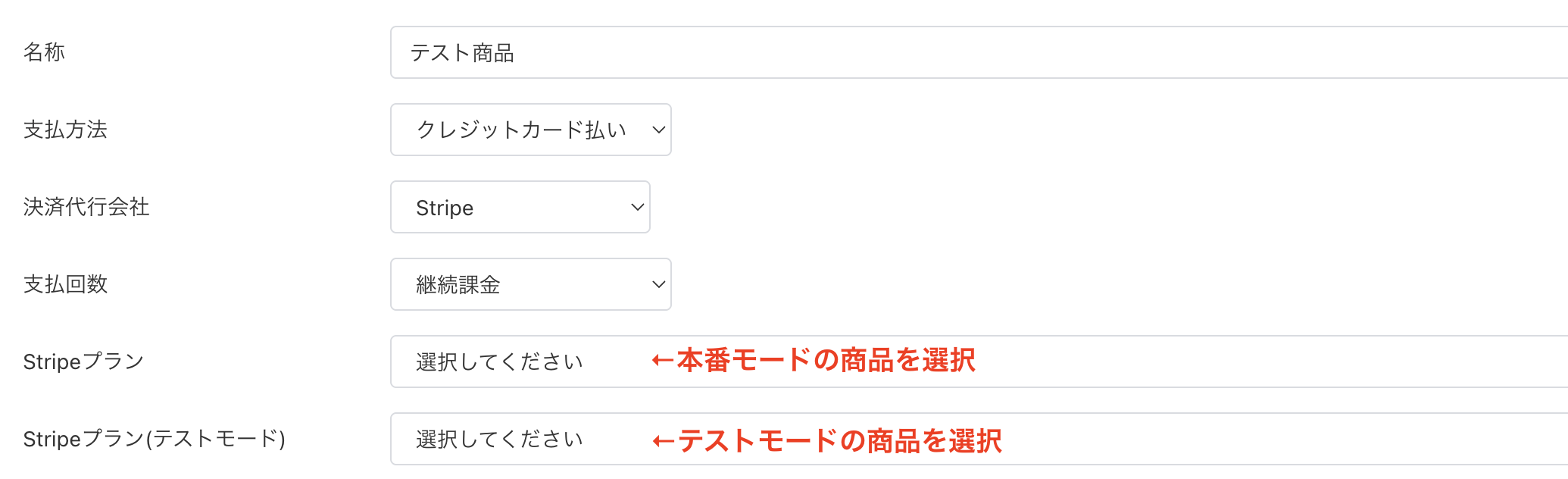Click the Stripeプラン label

tap(83, 362)
